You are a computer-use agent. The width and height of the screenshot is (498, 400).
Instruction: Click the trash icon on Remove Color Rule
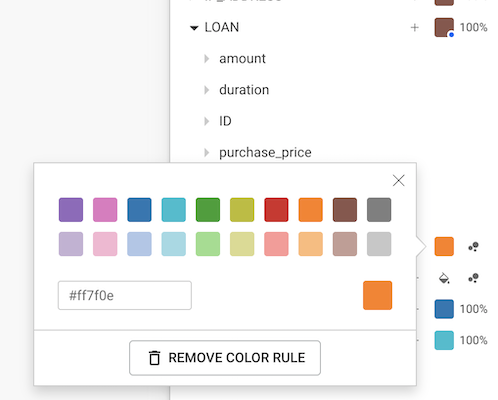click(154, 358)
